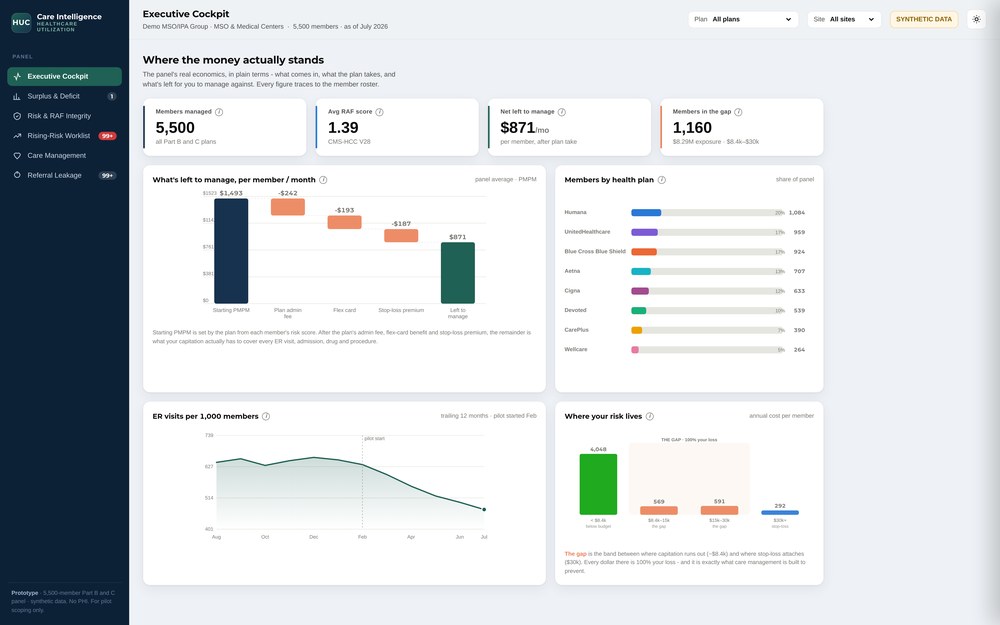Click info icon beside Net left to manage
The height and width of the screenshot is (625, 1000).
(562, 112)
